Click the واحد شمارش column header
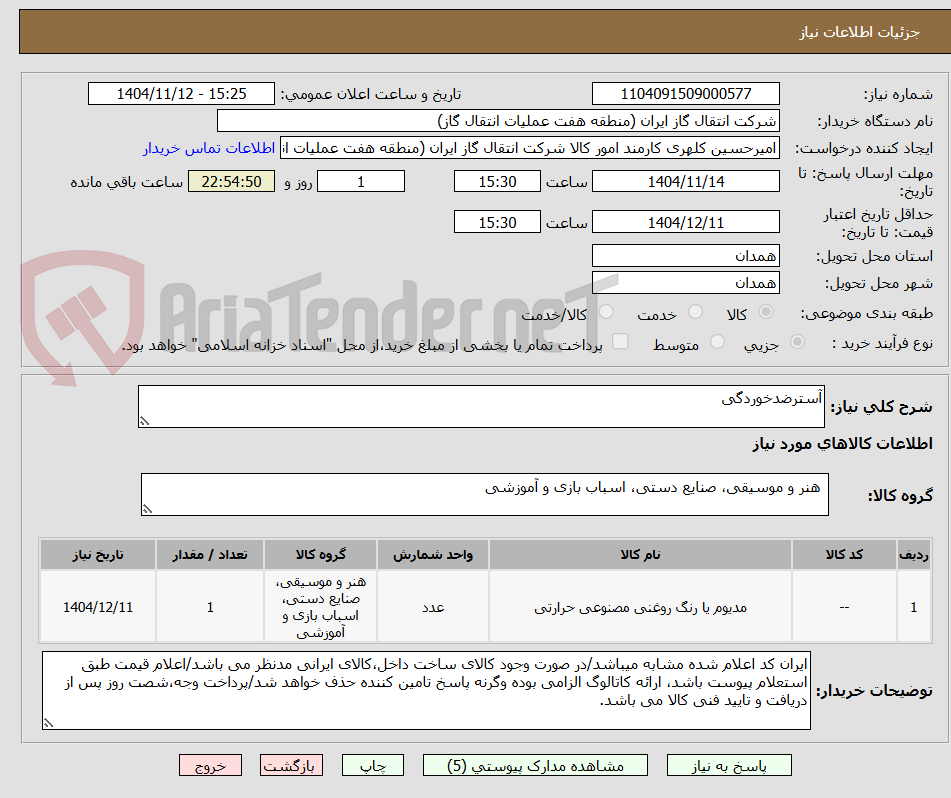The image size is (951, 798). pyautogui.click(x=432, y=555)
